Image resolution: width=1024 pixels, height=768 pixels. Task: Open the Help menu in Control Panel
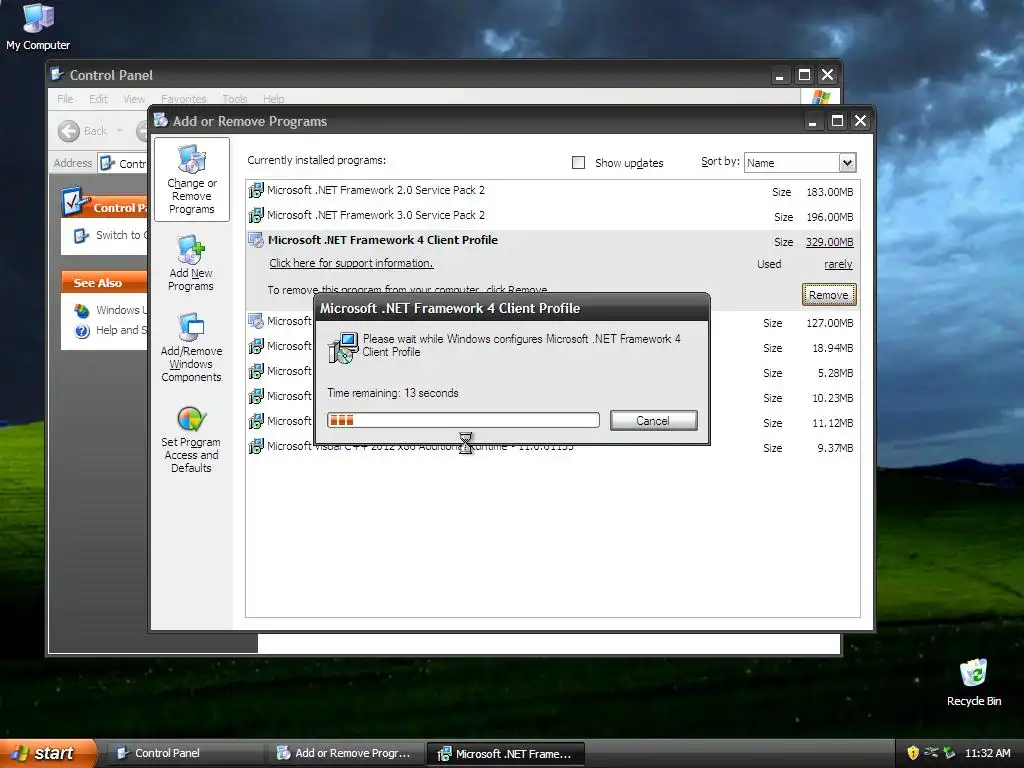pos(274,99)
